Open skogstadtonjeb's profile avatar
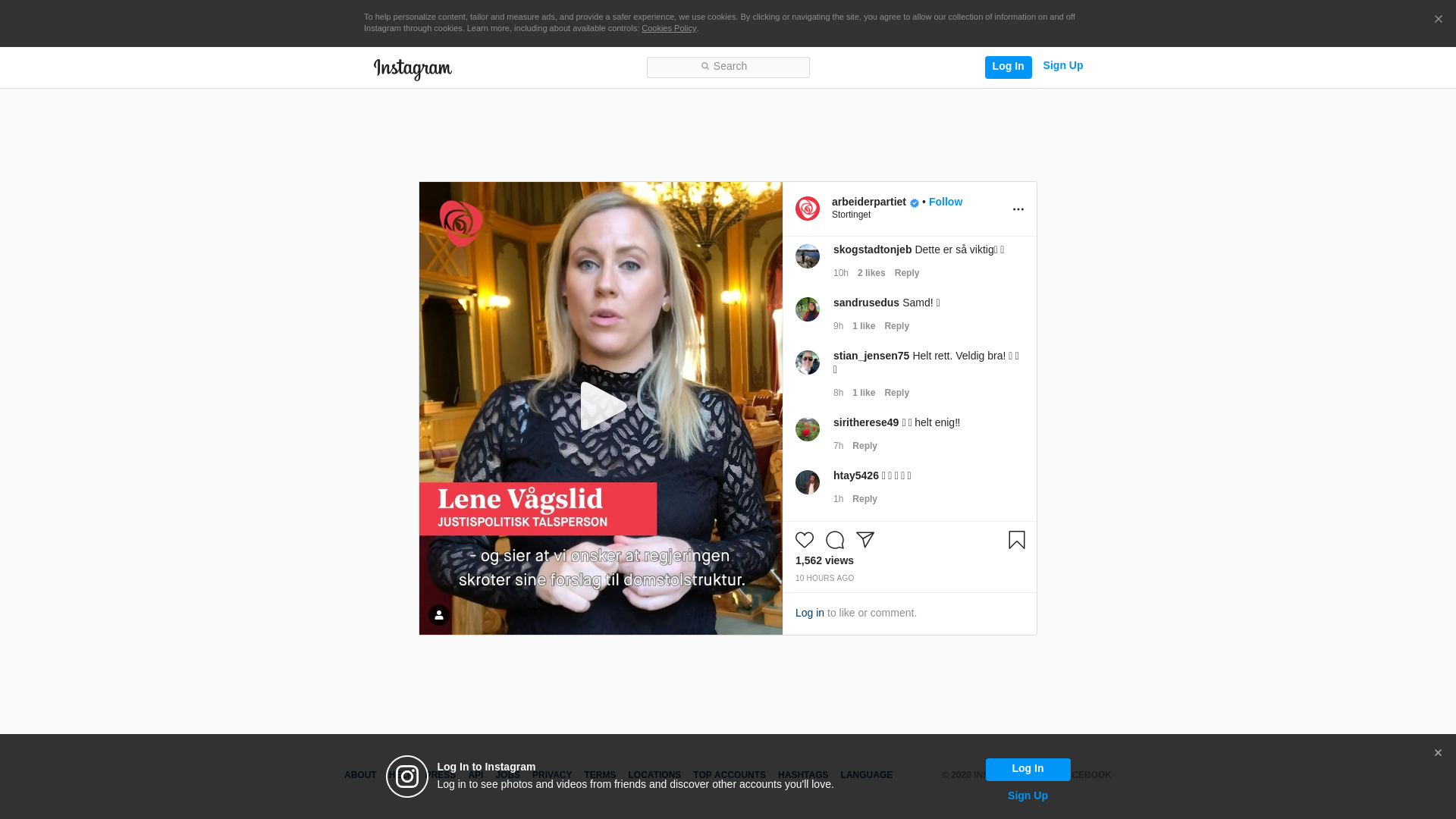The width and height of the screenshot is (1456, 819). pos(808,256)
